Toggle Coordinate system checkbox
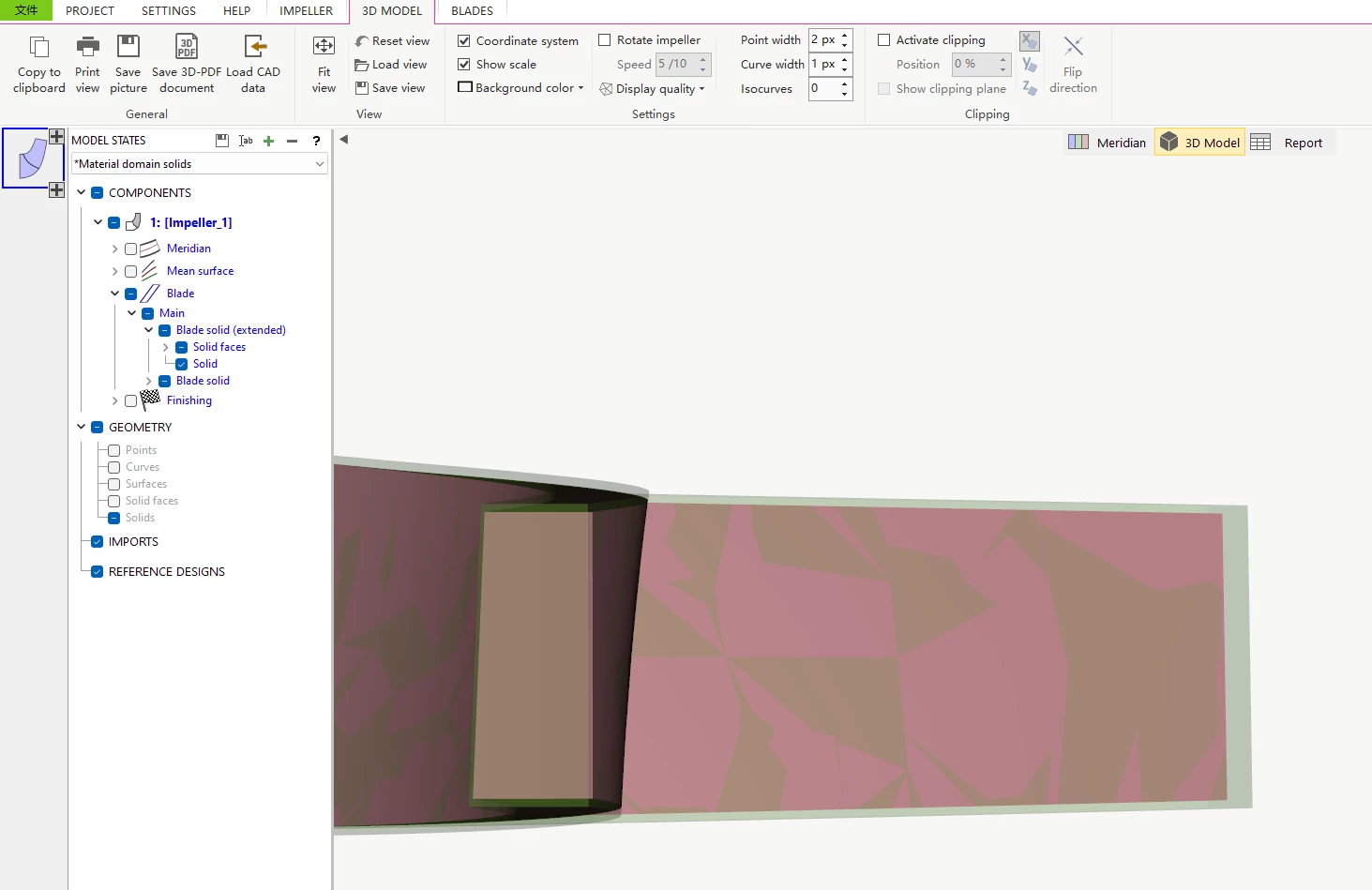Image resolution: width=1372 pixels, height=890 pixels. click(x=463, y=41)
